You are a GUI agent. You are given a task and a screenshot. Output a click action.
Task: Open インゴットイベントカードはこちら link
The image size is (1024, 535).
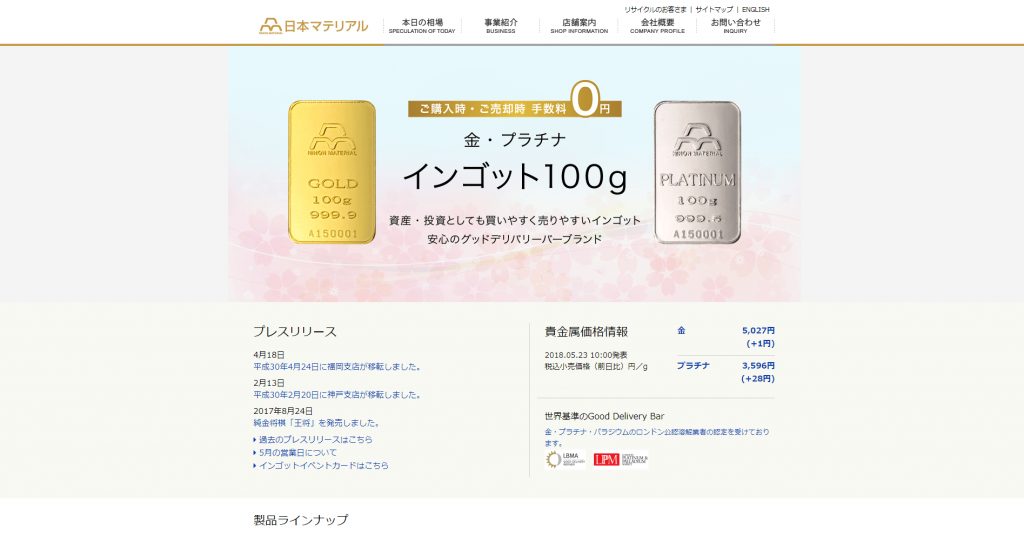pyautogui.click(x=323, y=466)
